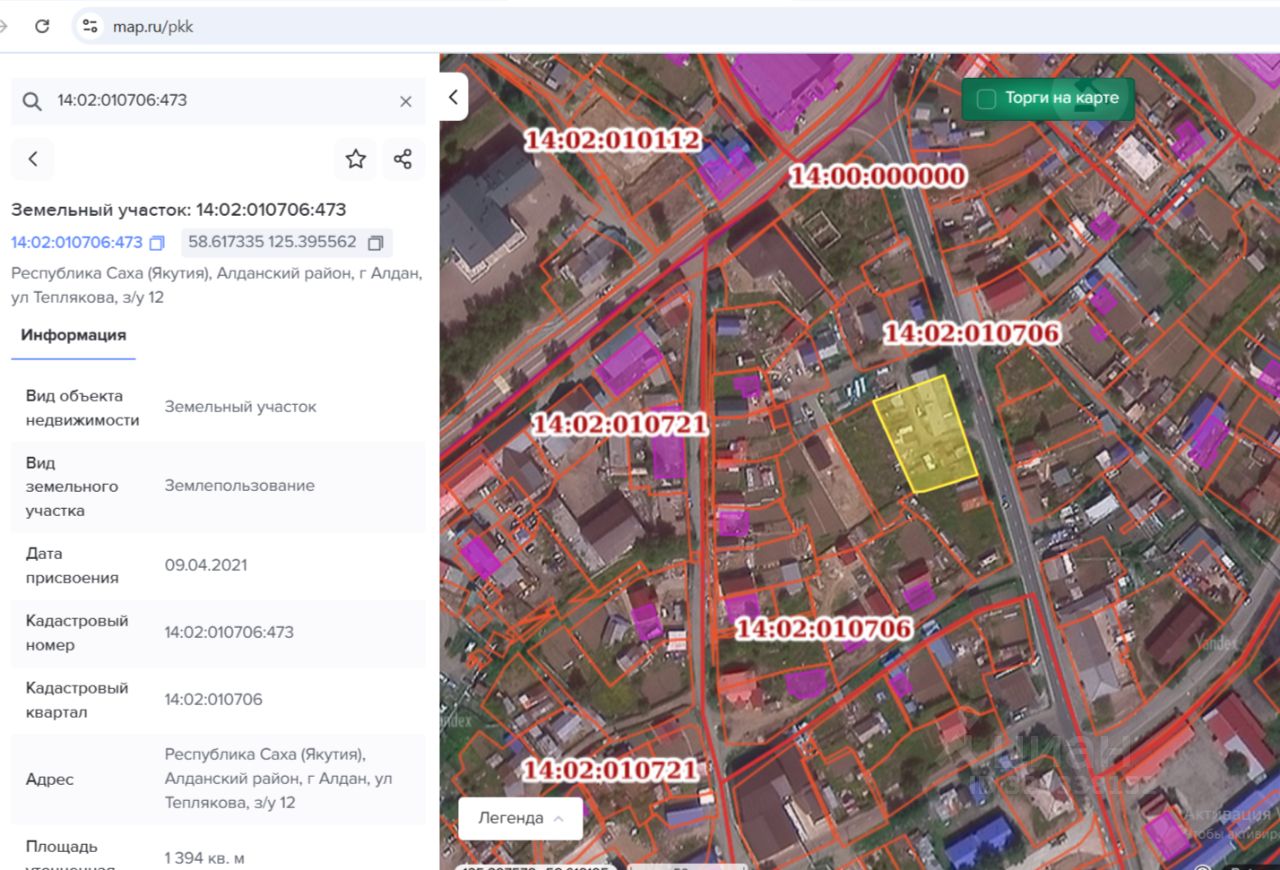The image size is (1280, 870).
Task: Collapse the side panel with the chevron
Action: pos(453,97)
